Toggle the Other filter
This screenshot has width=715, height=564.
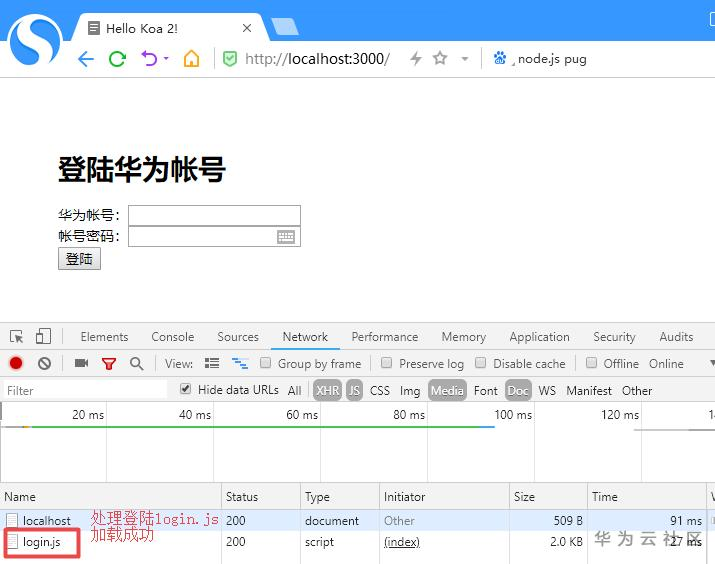pos(637,390)
